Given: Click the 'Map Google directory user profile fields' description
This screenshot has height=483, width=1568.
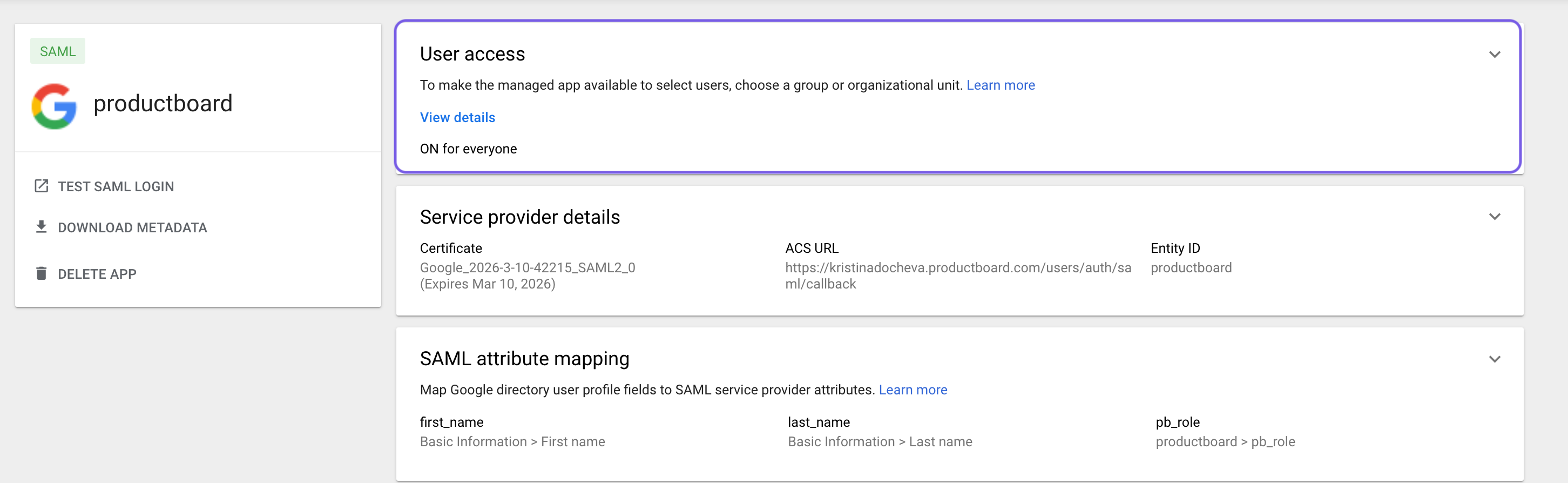Looking at the screenshot, I should tap(647, 390).
